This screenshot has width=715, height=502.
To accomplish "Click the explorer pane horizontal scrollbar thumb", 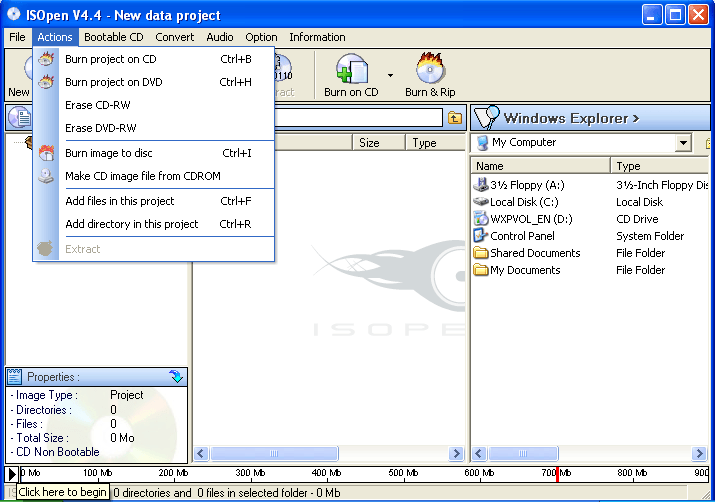I will click(x=523, y=453).
